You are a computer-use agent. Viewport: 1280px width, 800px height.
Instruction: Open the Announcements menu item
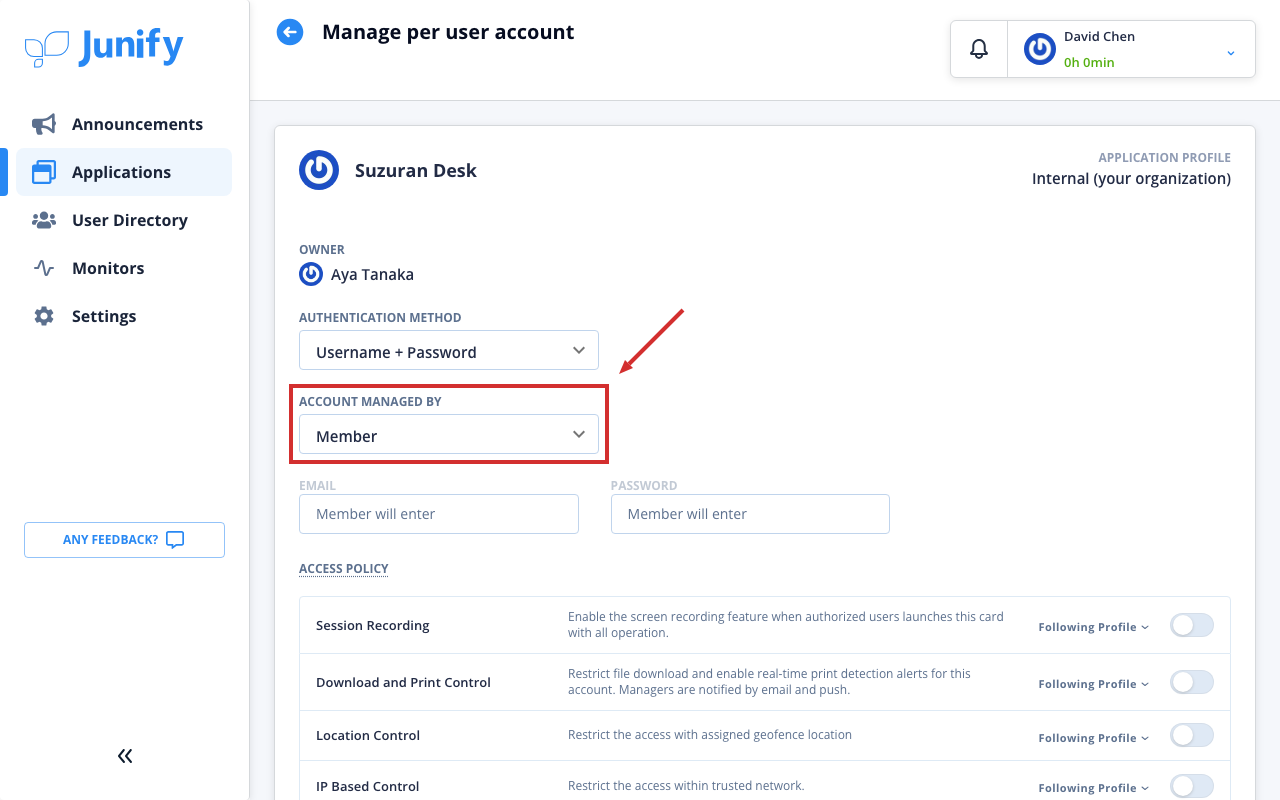coord(124,124)
